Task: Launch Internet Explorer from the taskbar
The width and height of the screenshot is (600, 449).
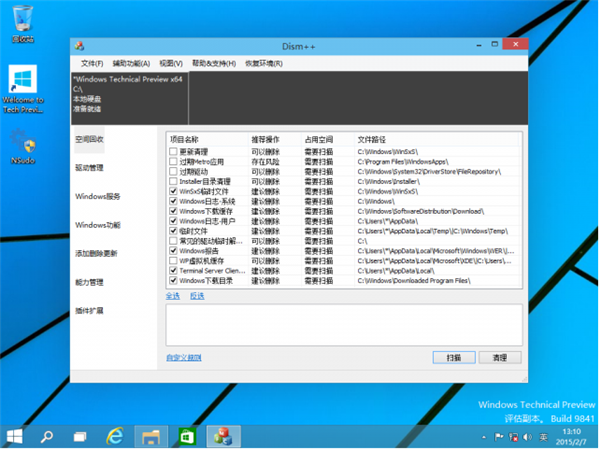Action: pos(115,436)
